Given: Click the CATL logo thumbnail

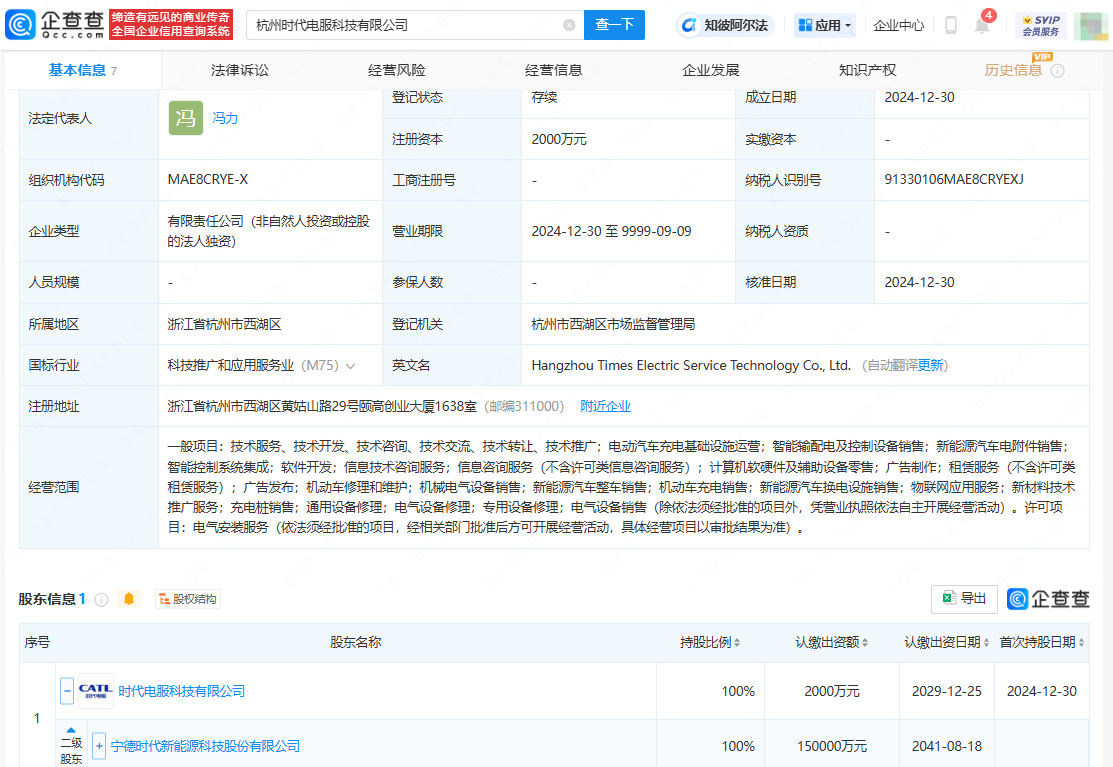Looking at the screenshot, I should pos(96,691).
